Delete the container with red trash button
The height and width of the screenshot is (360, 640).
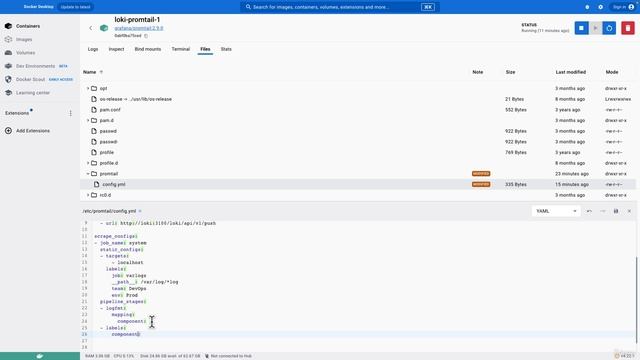tap(628, 28)
